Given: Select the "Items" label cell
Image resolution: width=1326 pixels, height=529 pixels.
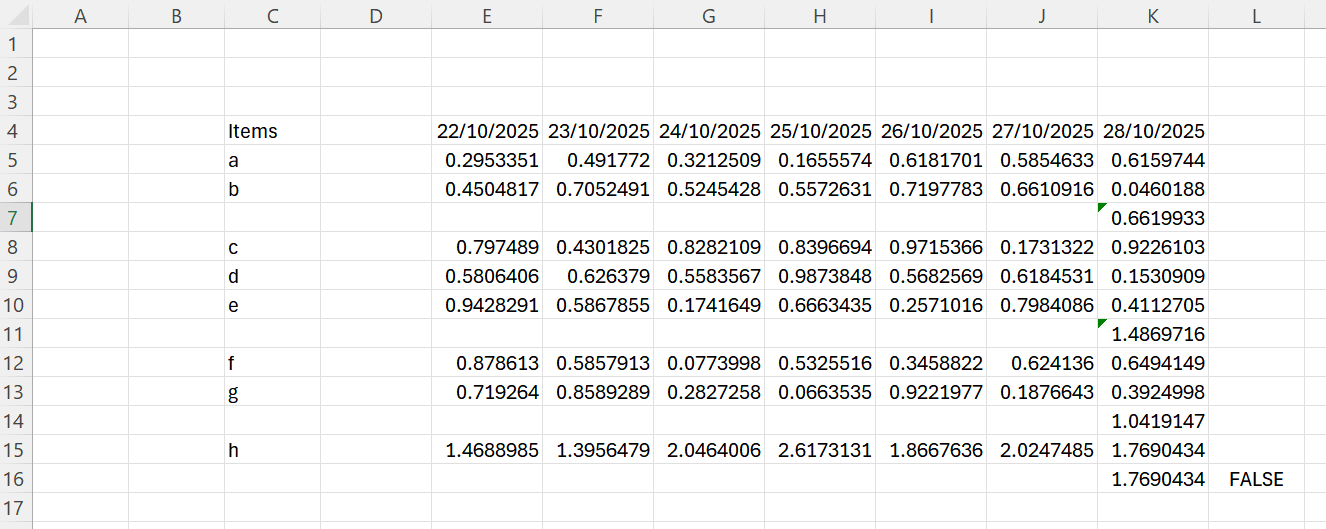Looking at the screenshot, I should (x=272, y=131).
